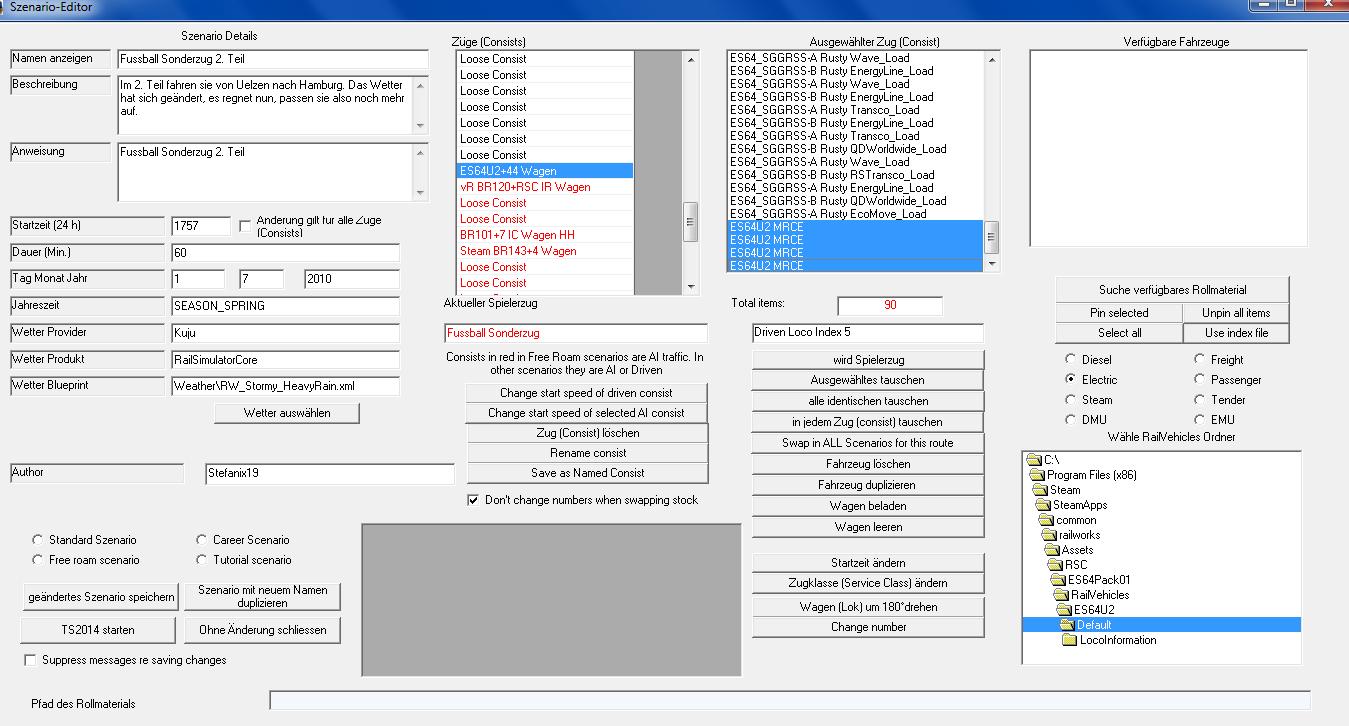Select the RailVehicles folder icon
This screenshot has width=1349, height=726.
pos(1061,595)
